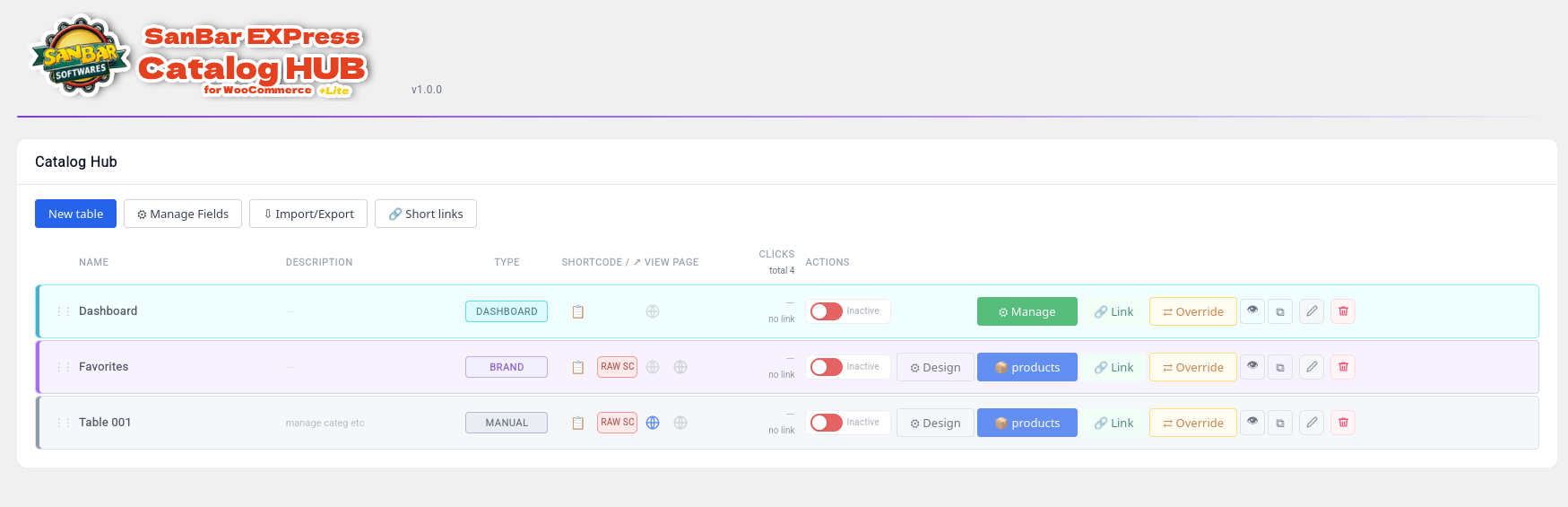Copy the Favorites row shortcode clipboard icon

coord(578,367)
